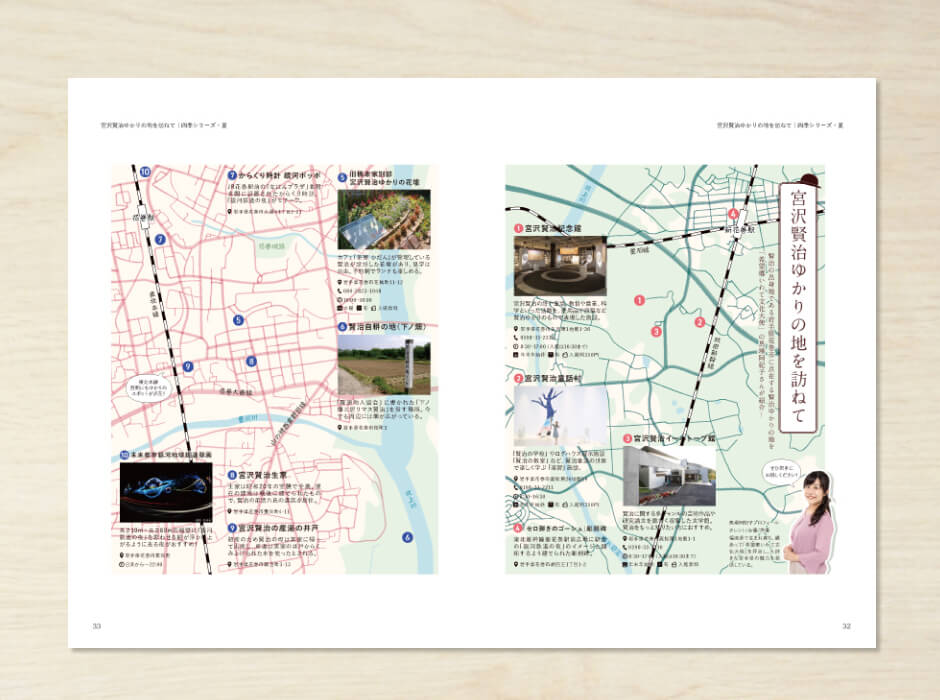
Task: Select blue marker 8 on the street map
Action: tap(252, 361)
